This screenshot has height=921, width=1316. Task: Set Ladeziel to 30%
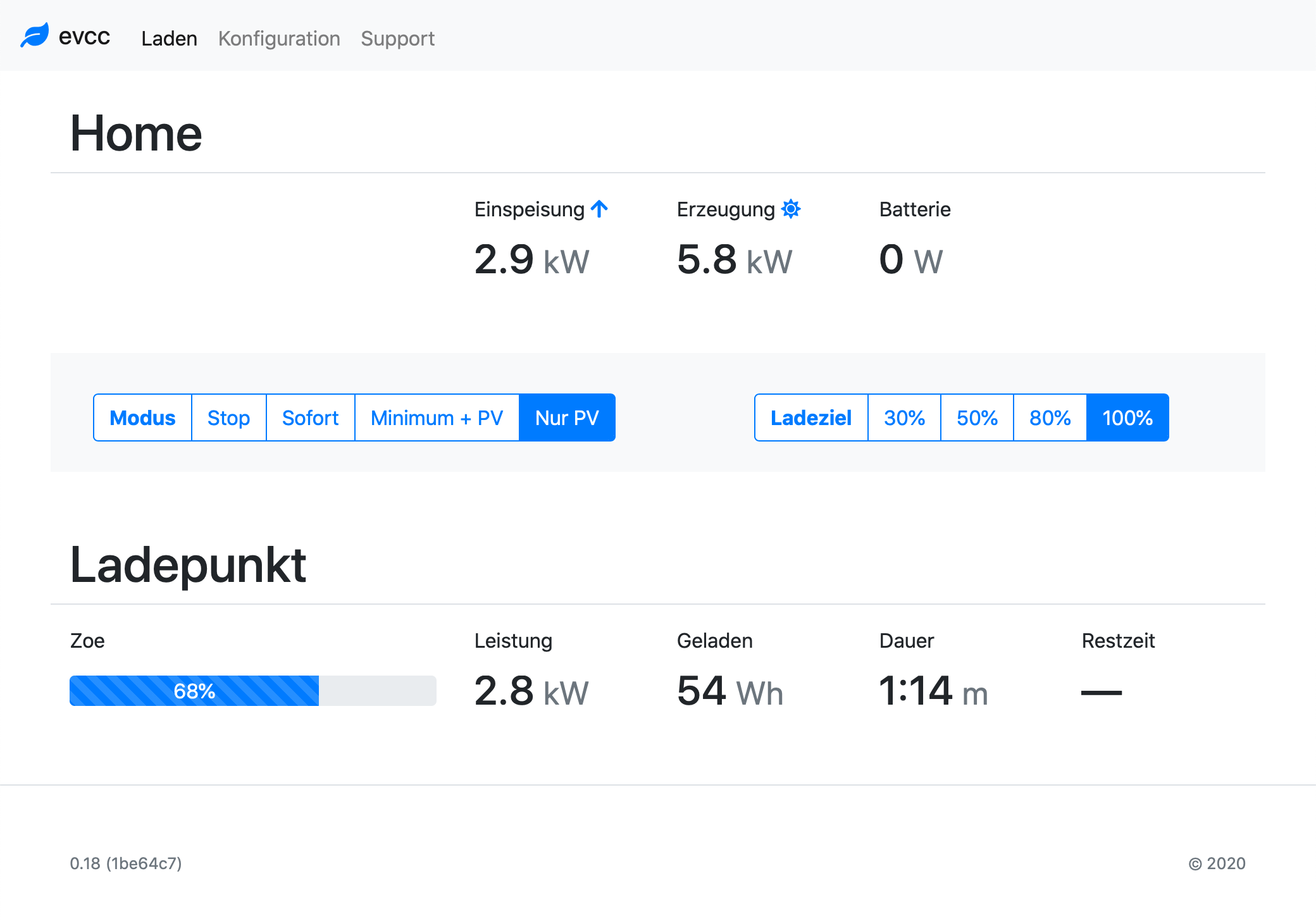coord(904,418)
